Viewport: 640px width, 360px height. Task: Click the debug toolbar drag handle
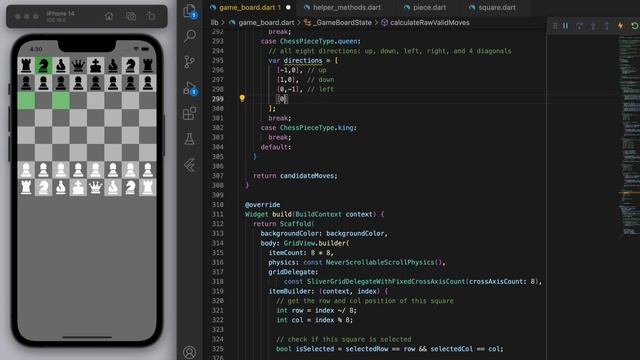[x=555, y=26]
